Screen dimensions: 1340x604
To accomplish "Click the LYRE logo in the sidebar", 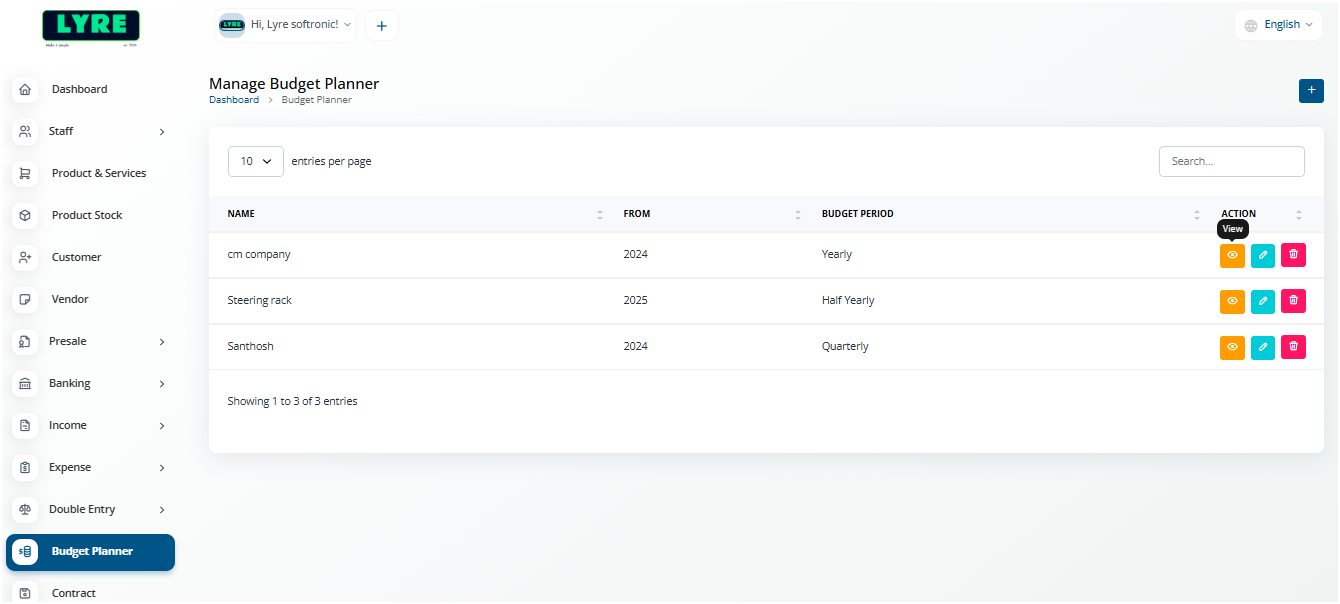I will coord(91,27).
